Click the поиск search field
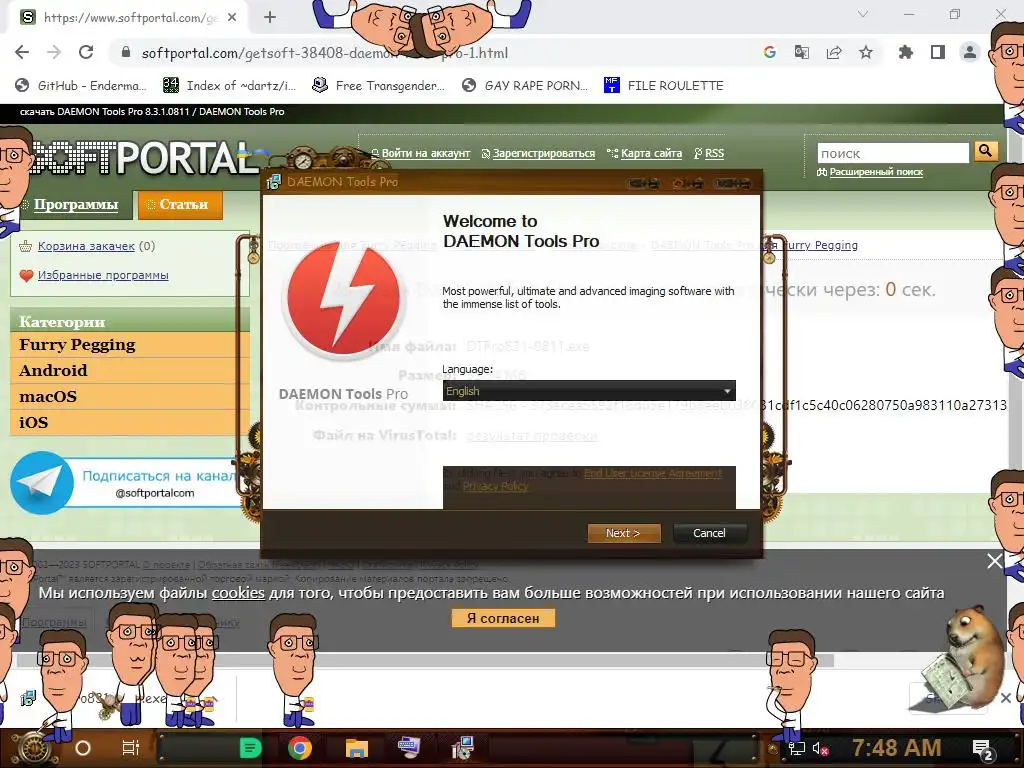This screenshot has width=1024, height=768. tap(893, 153)
